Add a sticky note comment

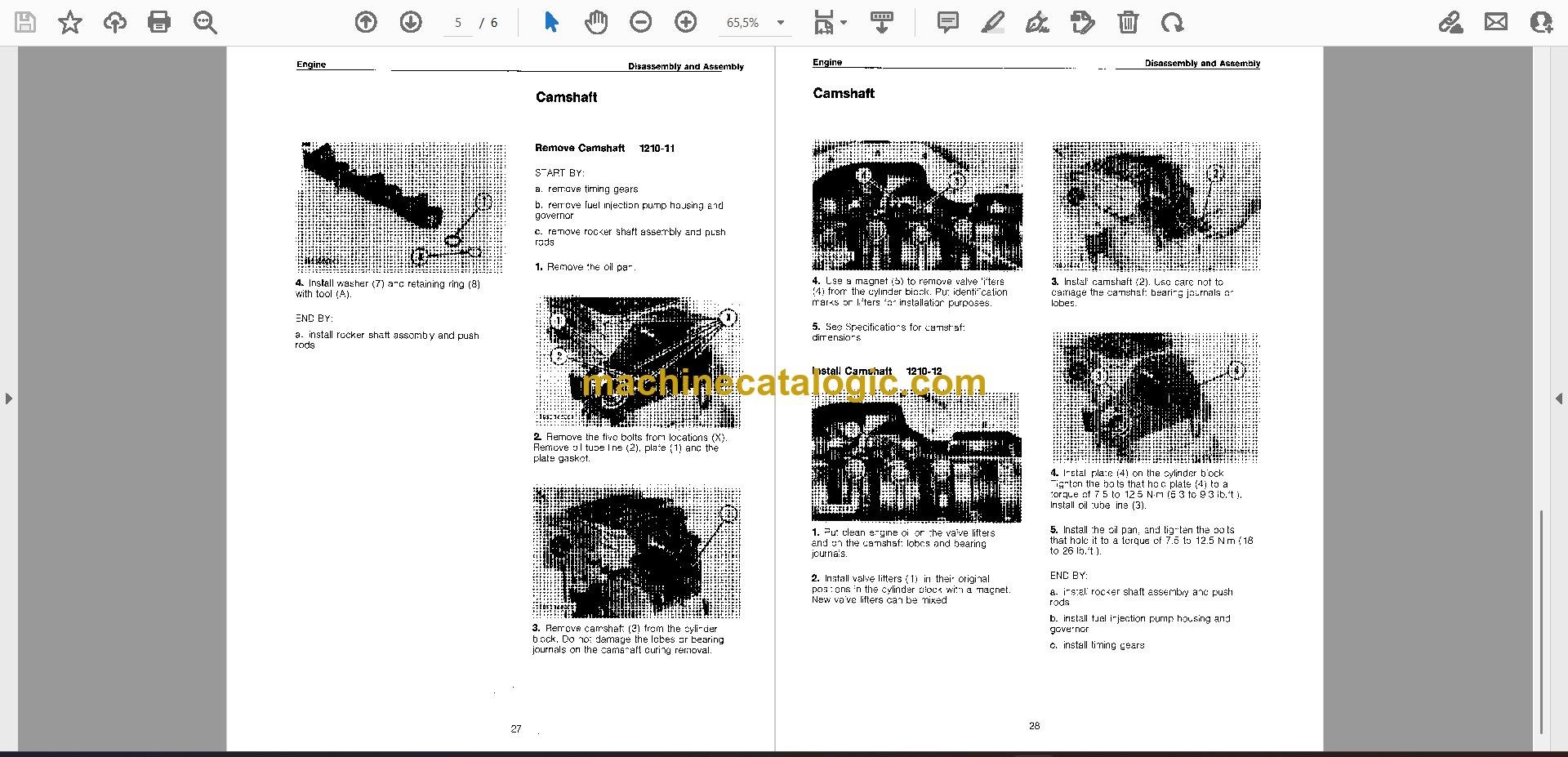(947, 23)
